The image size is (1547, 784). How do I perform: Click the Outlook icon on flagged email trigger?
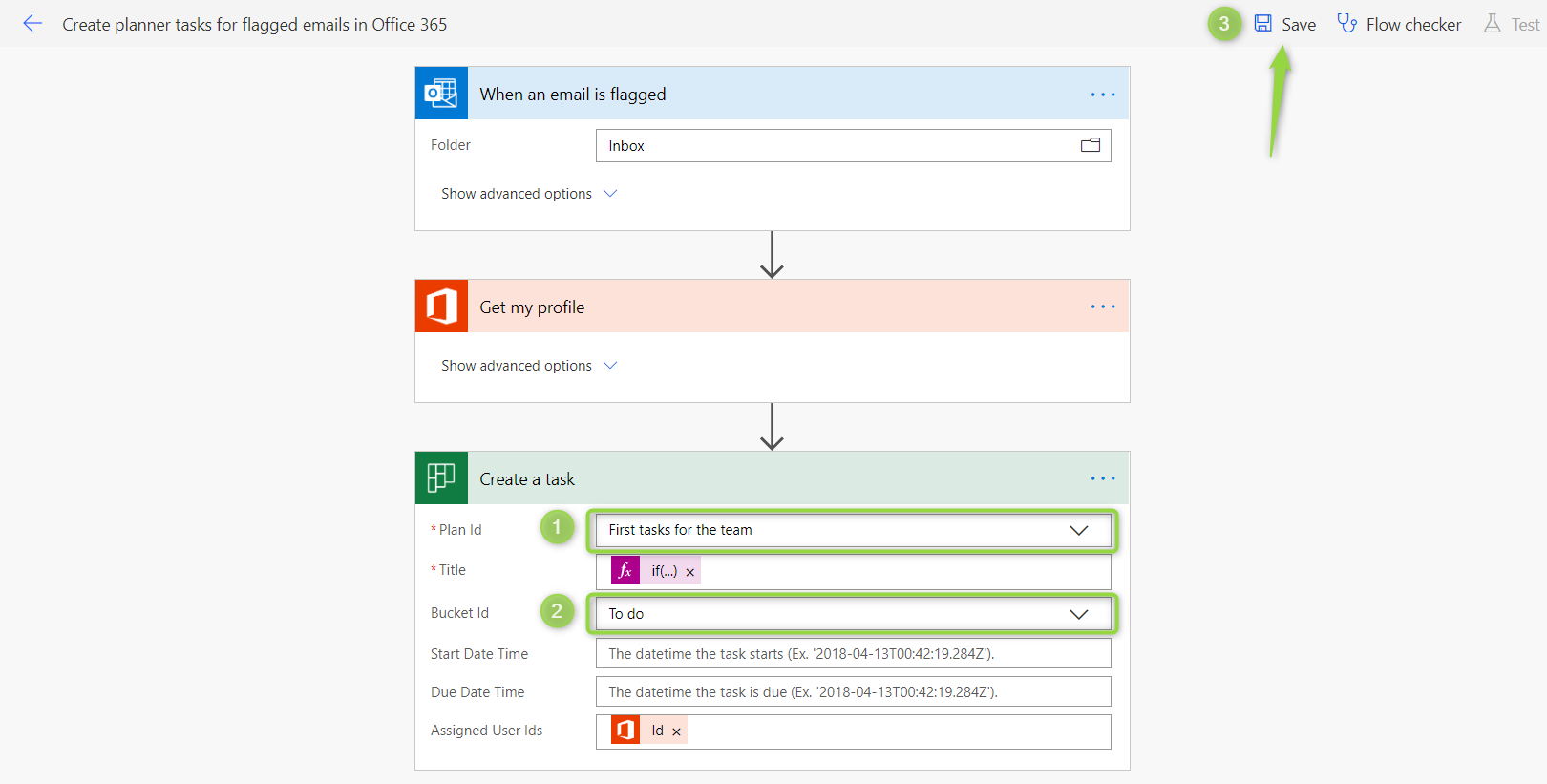coord(441,93)
